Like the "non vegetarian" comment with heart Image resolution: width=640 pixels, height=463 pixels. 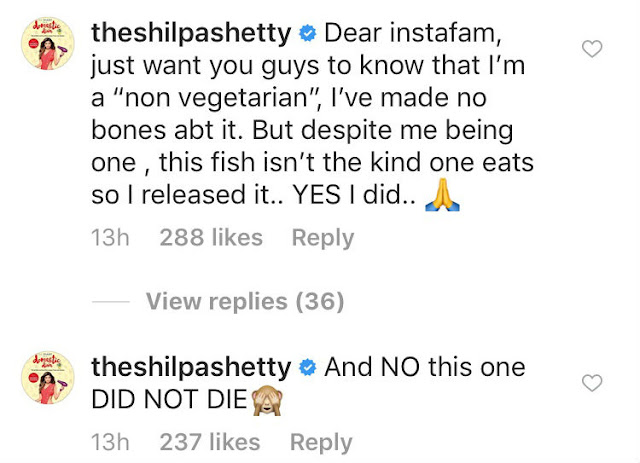click(594, 48)
